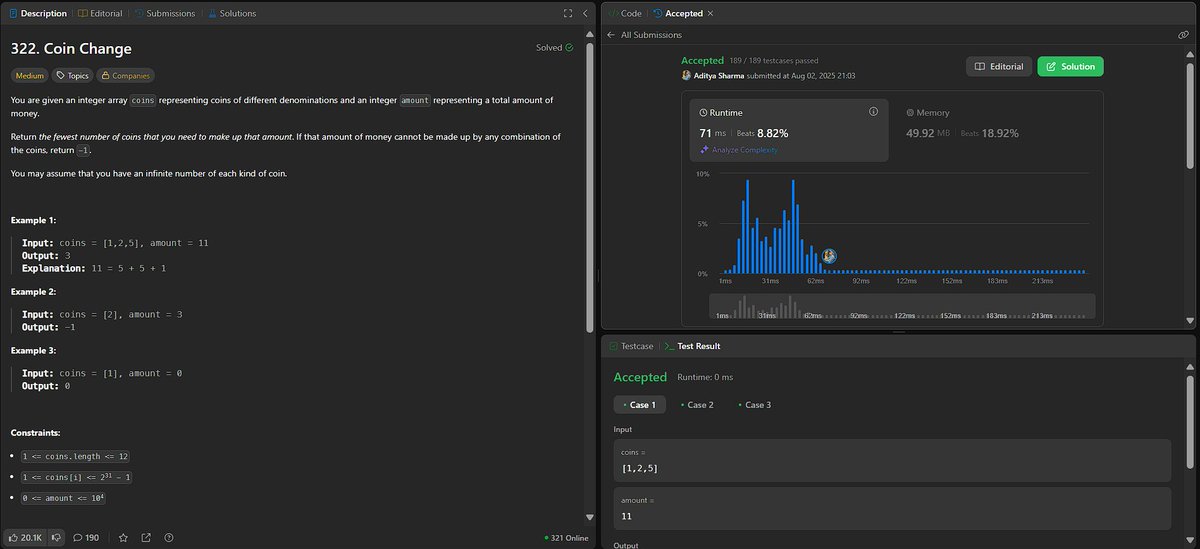The width and height of the screenshot is (1200, 549).
Task: Select the Test Result tab
Action: [692, 346]
